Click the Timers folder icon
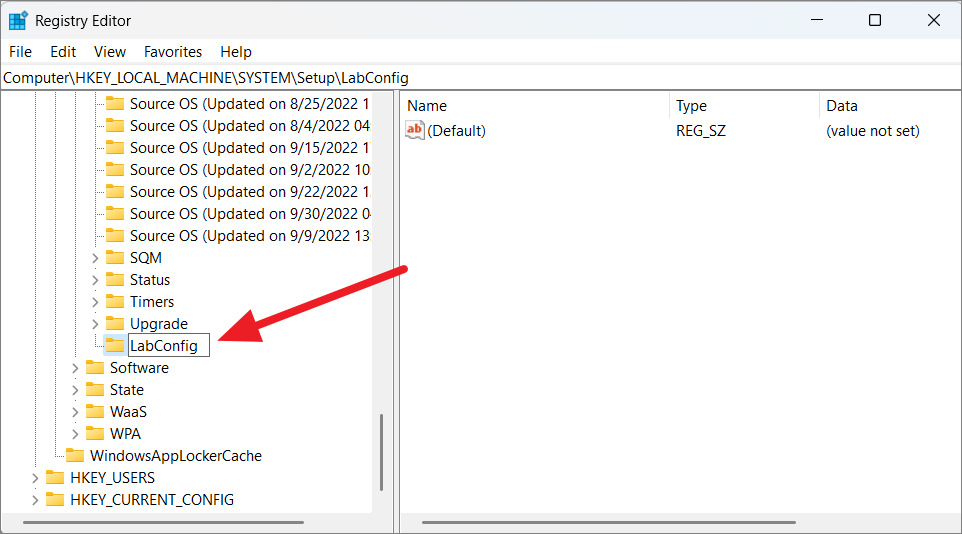The image size is (962, 534). pos(115,301)
